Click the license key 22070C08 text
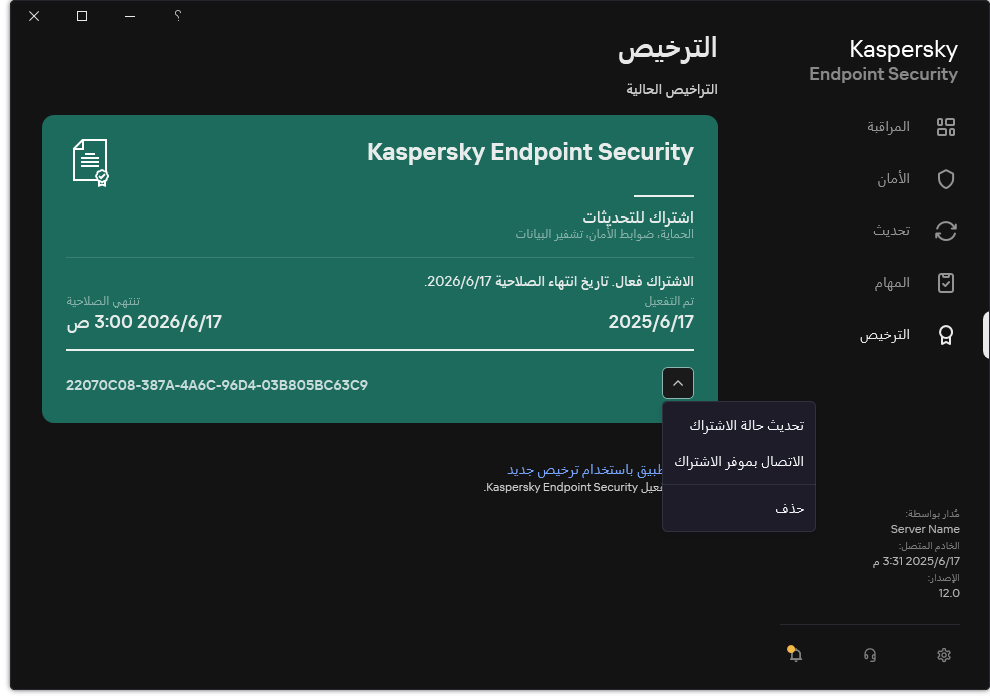 [217, 385]
